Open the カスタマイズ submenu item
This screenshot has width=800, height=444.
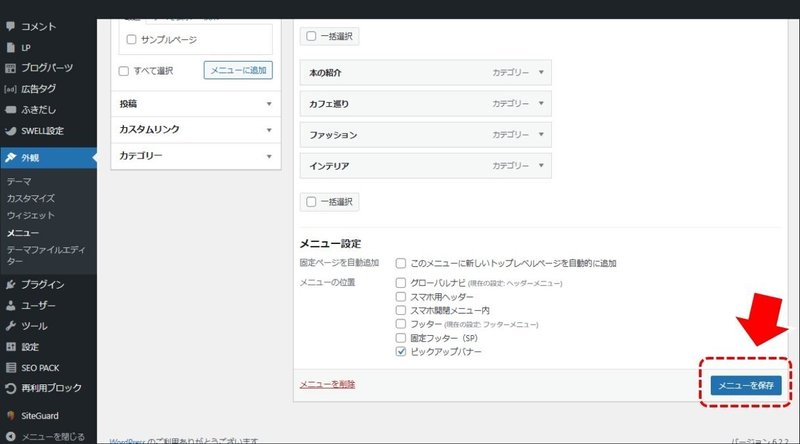click(x=31, y=198)
